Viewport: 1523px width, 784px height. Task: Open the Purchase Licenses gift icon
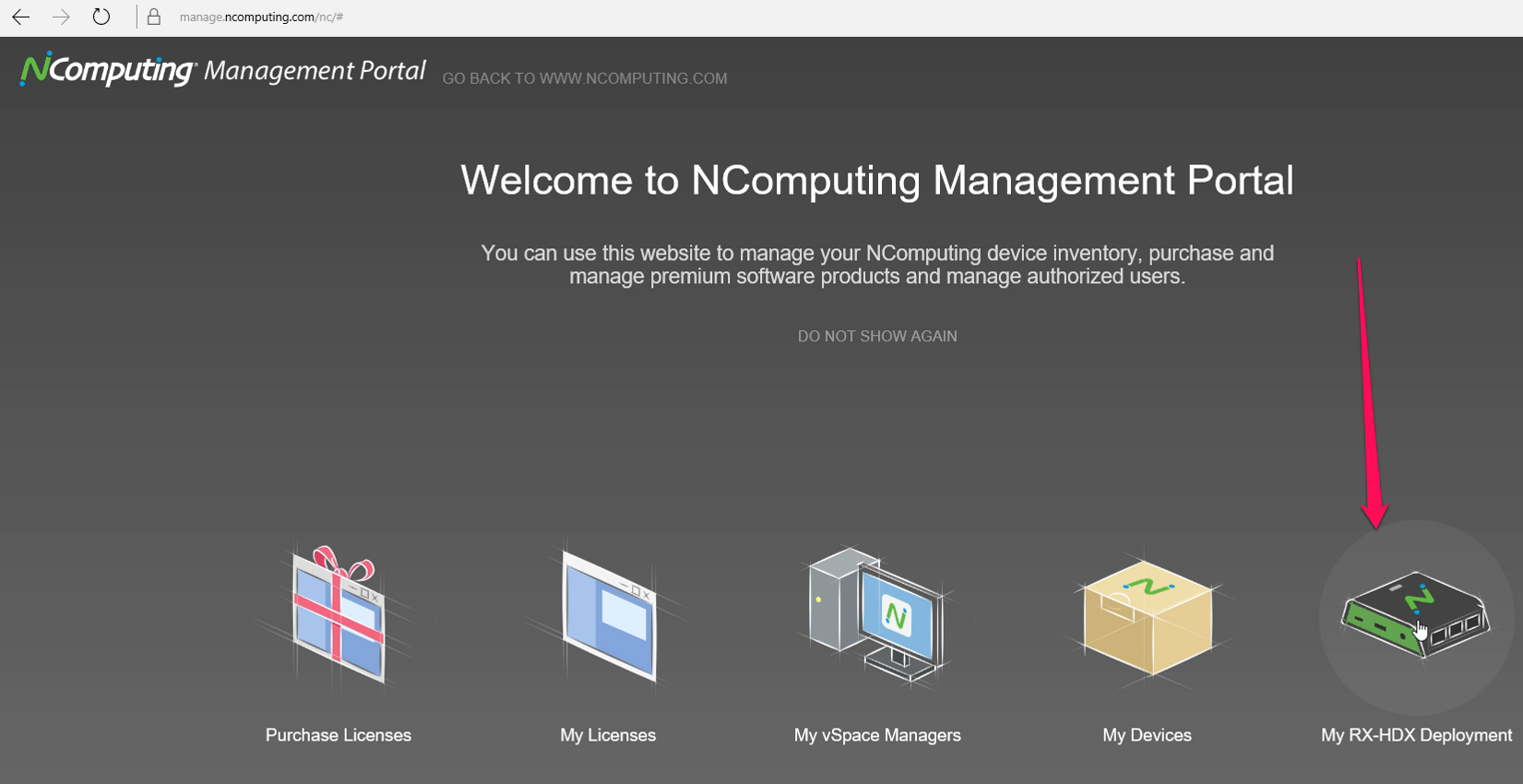click(x=339, y=615)
